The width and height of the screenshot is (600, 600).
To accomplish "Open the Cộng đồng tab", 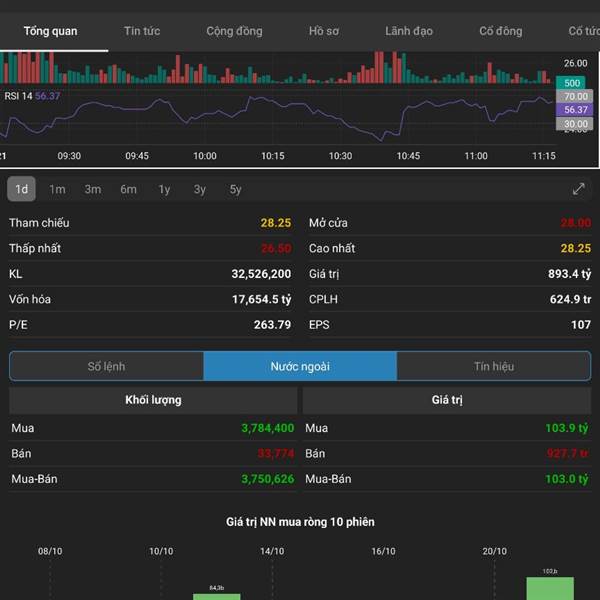I will pyautogui.click(x=234, y=31).
